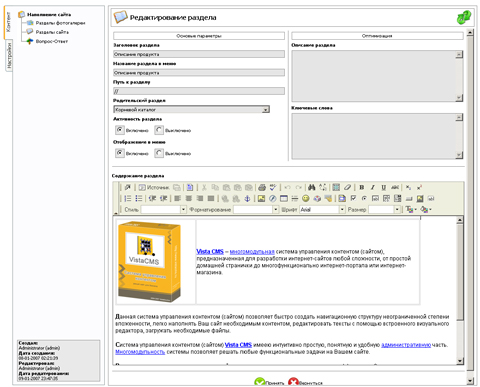
Task: Insert a horizontal rule line
Action: [x=295, y=199]
